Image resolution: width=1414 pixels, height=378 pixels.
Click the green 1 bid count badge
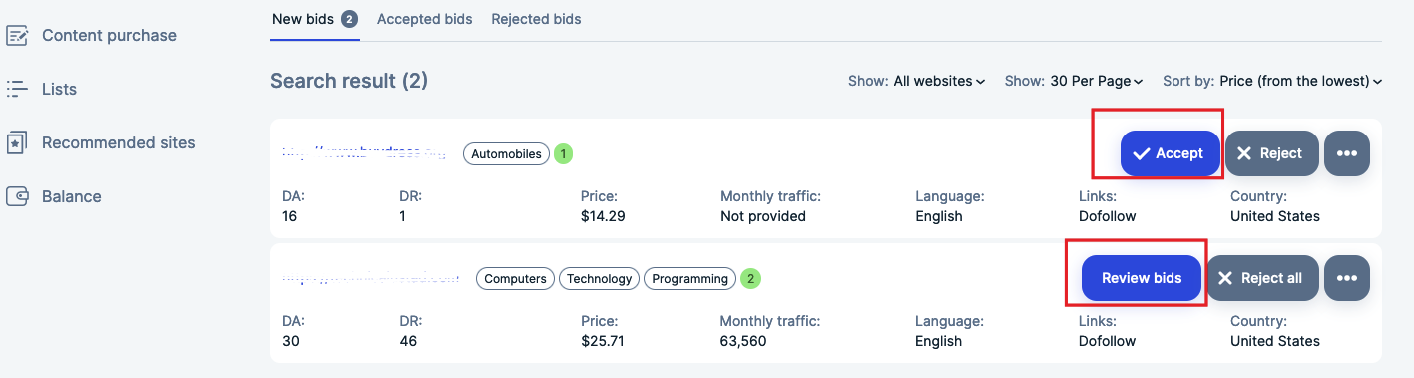click(564, 154)
